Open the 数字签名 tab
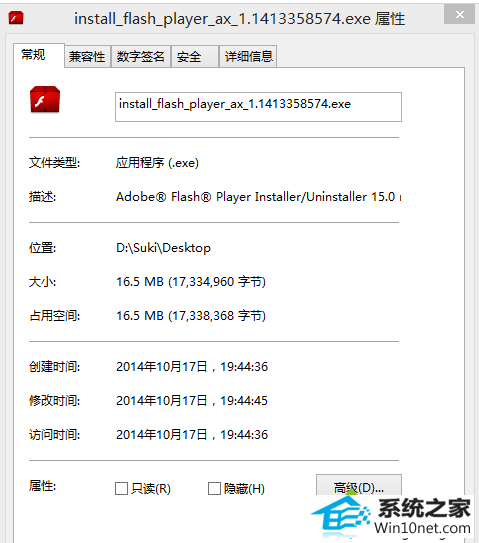The height and width of the screenshot is (543, 479). (141, 56)
